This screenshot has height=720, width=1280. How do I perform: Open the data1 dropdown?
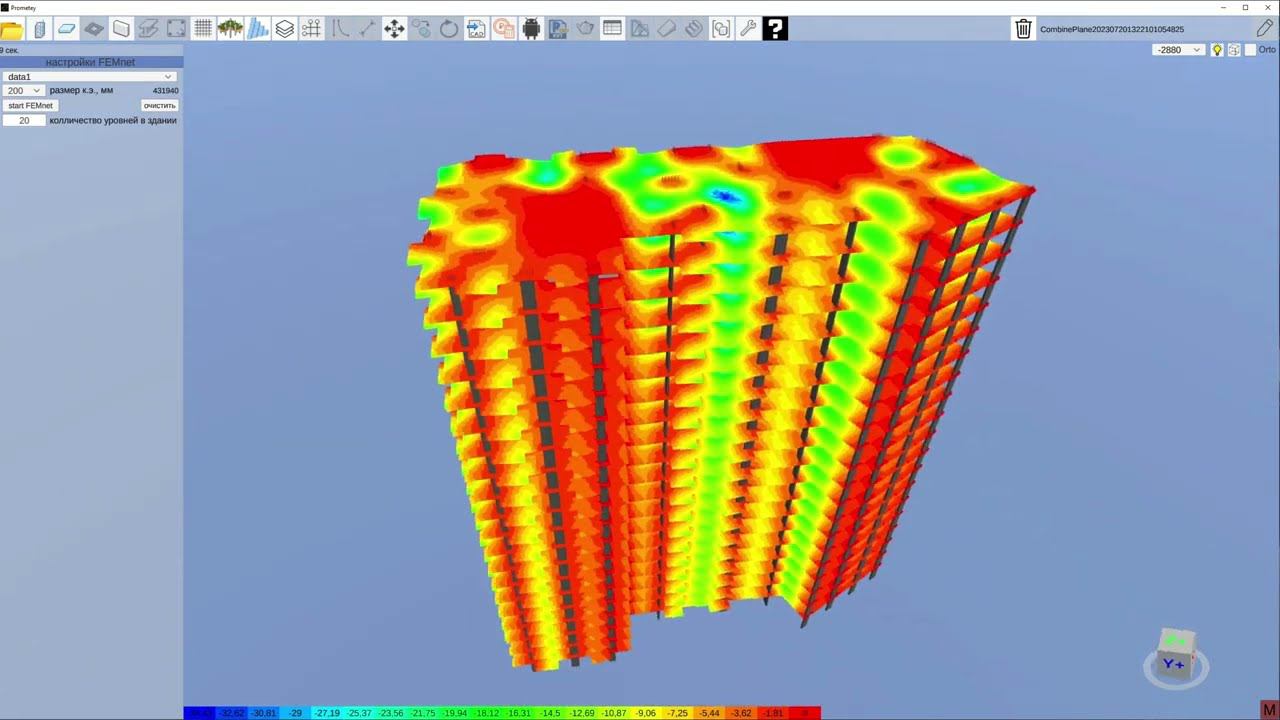(x=90, y=76)
